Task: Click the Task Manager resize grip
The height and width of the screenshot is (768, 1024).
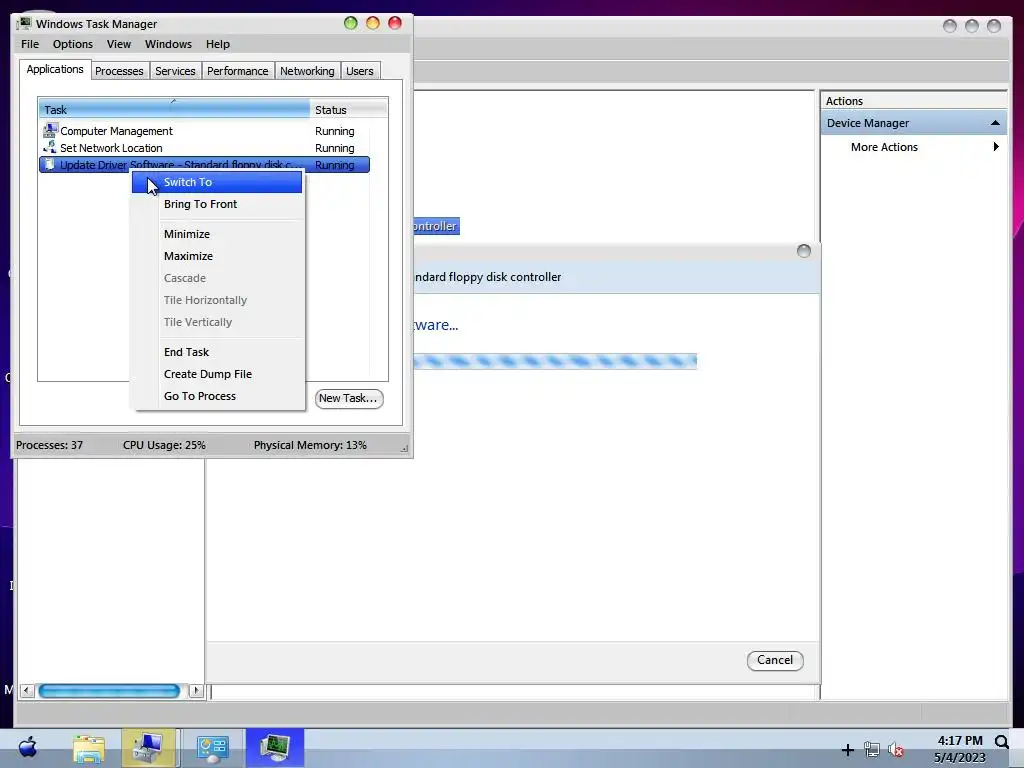Action: 404,448
